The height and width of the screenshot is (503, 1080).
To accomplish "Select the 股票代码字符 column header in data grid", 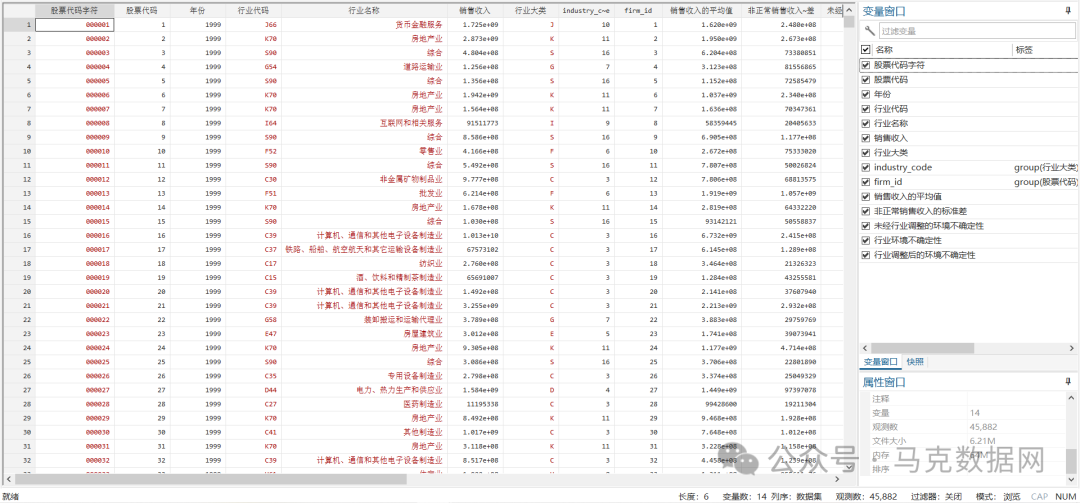I will tap(74, 11).
